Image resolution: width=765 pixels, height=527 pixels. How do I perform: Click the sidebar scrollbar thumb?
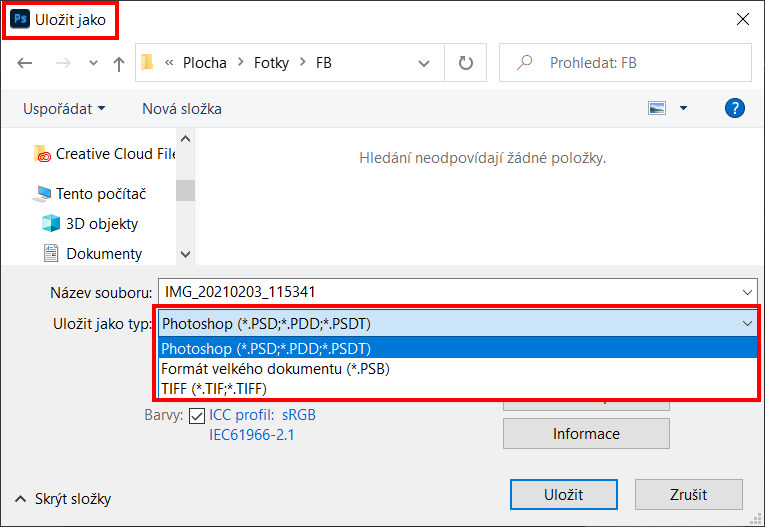coord(185,190)
